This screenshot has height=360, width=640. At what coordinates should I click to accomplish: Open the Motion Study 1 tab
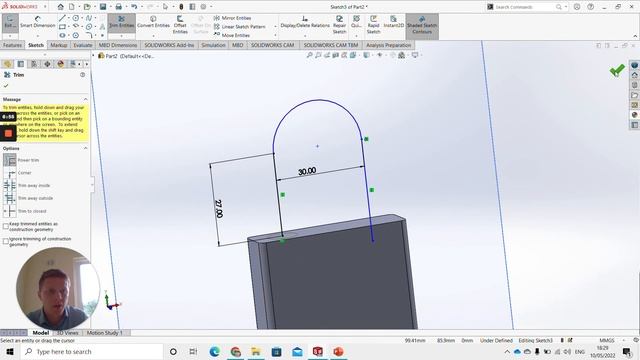coord(104,333)
